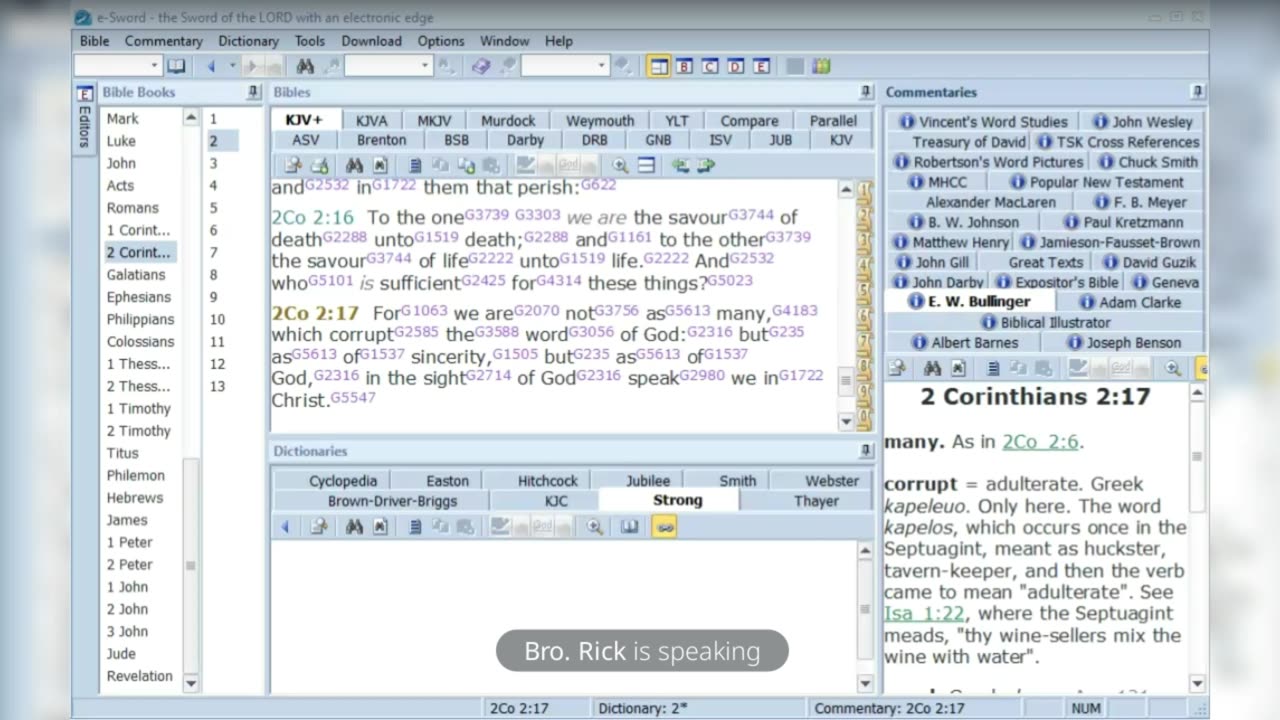The height and width of the screenshot is (720, 1280).
Task: Open the Editors side tab
Action: click(x=84, y=117)
